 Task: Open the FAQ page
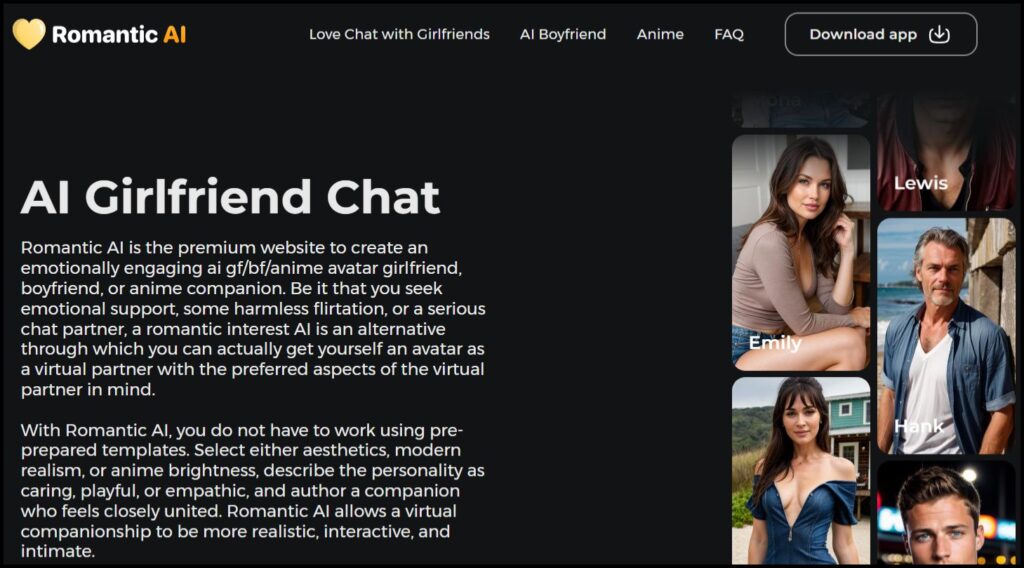[729, 34]
